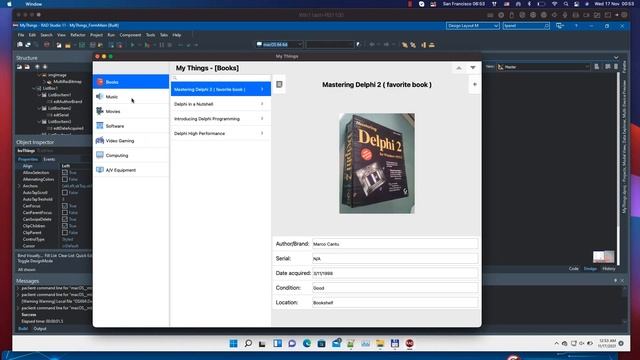Collapse the ListBoxItem2 tree node
The width and height of the screenshot is (640, 360).
[x=40, y=108]
